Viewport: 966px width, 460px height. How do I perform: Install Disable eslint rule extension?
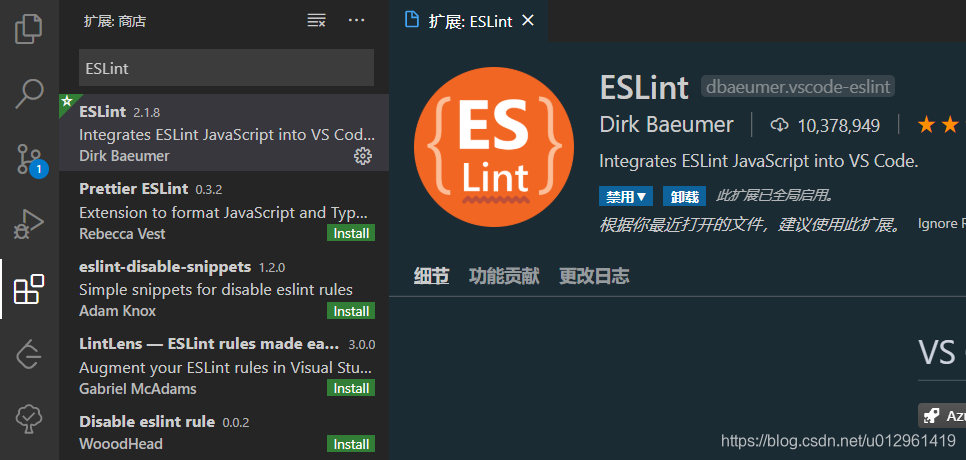click(351, 444)
